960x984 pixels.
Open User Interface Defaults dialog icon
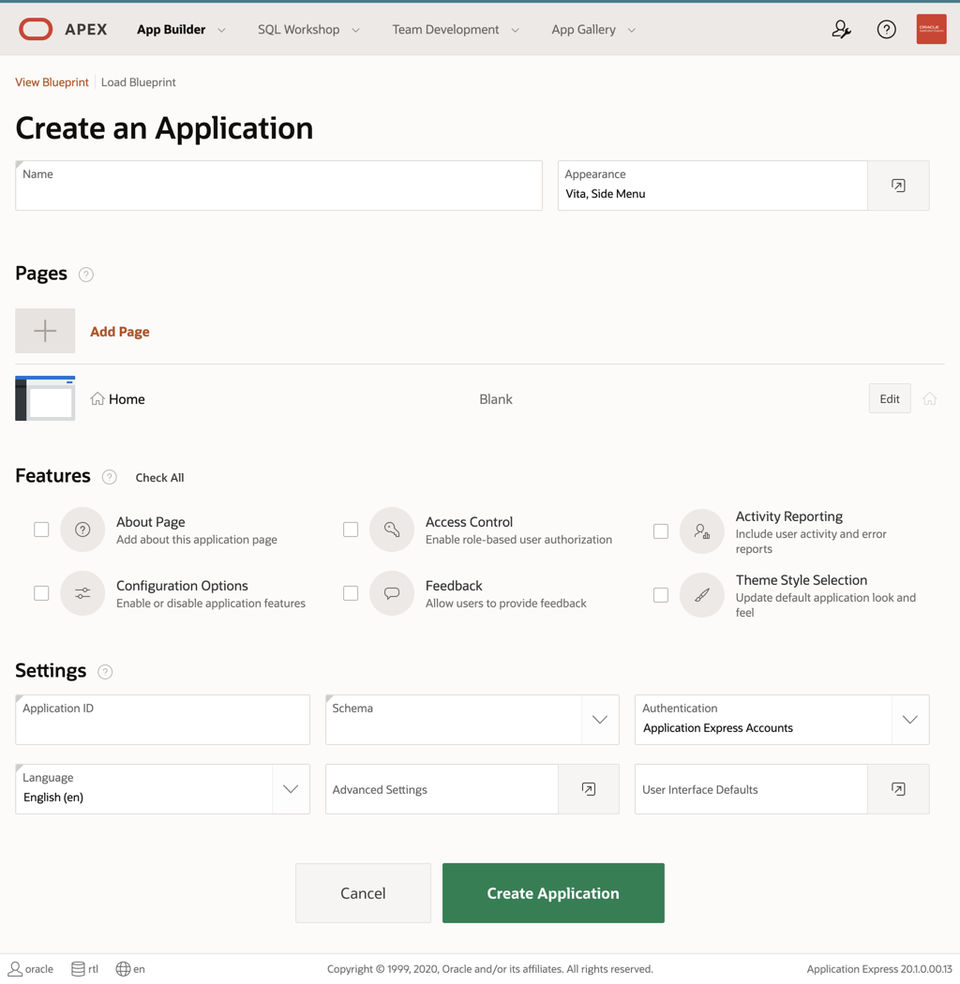click(898, 789)
